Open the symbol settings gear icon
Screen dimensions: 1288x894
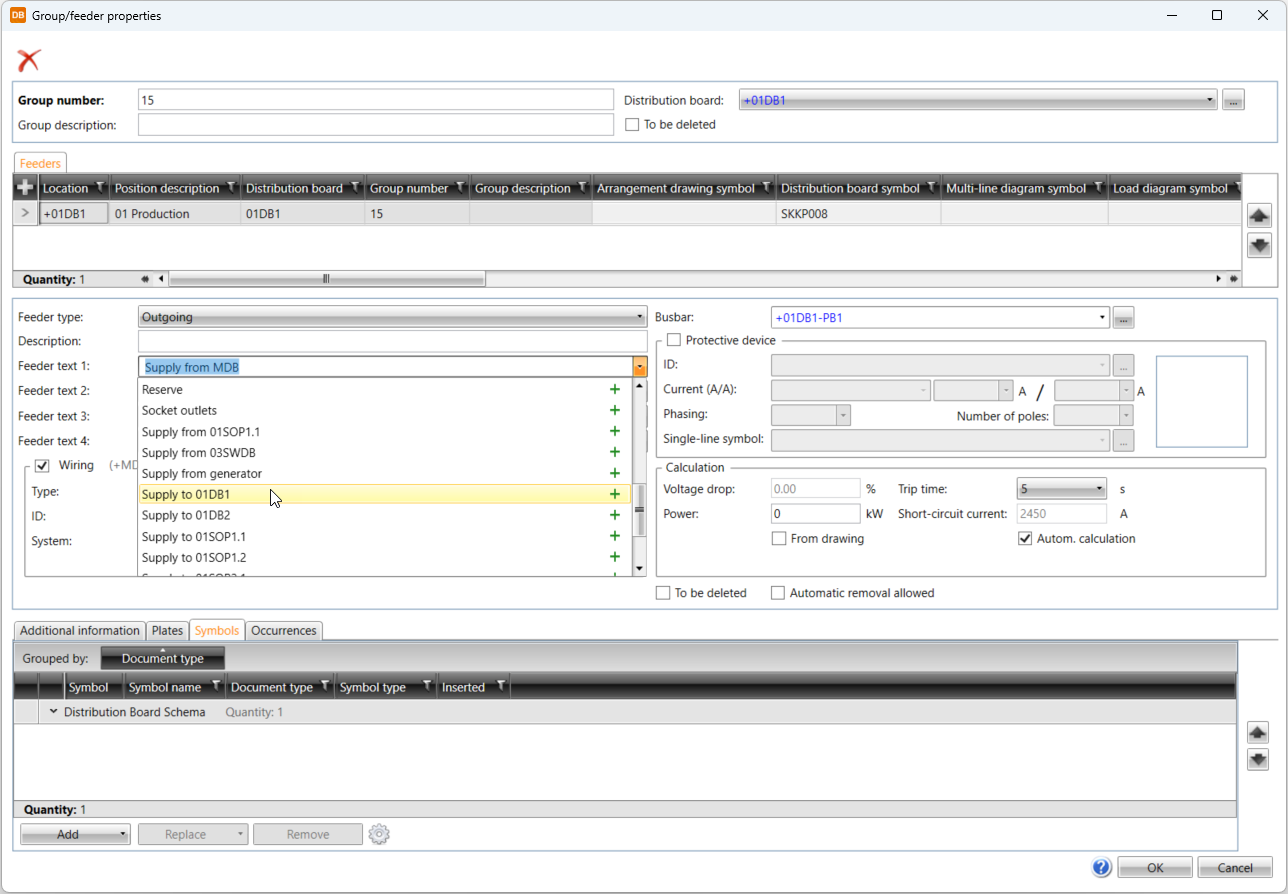(x=378, y=834)
